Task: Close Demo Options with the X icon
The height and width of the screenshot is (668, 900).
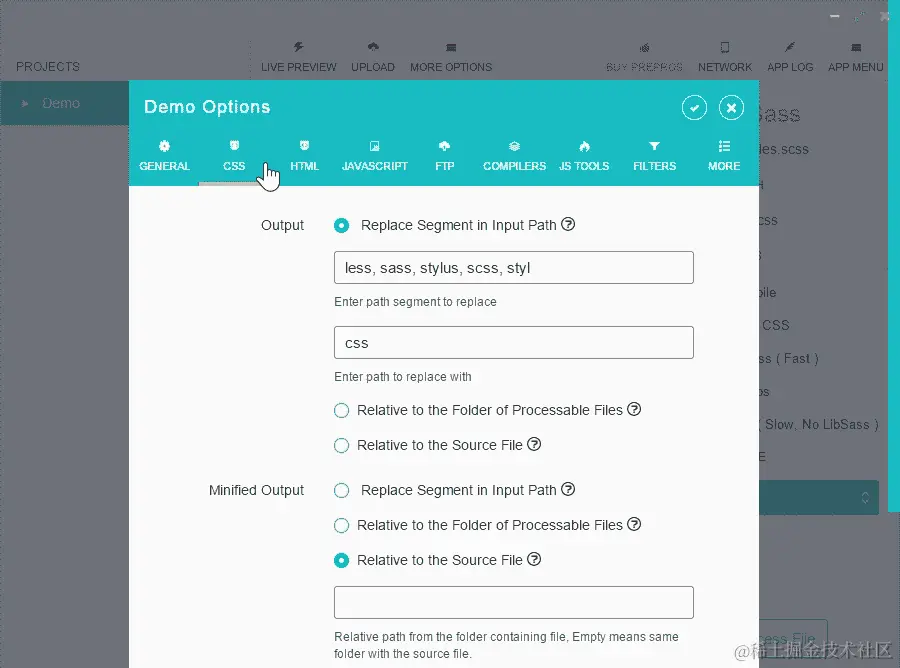Action: coord(731,108)
